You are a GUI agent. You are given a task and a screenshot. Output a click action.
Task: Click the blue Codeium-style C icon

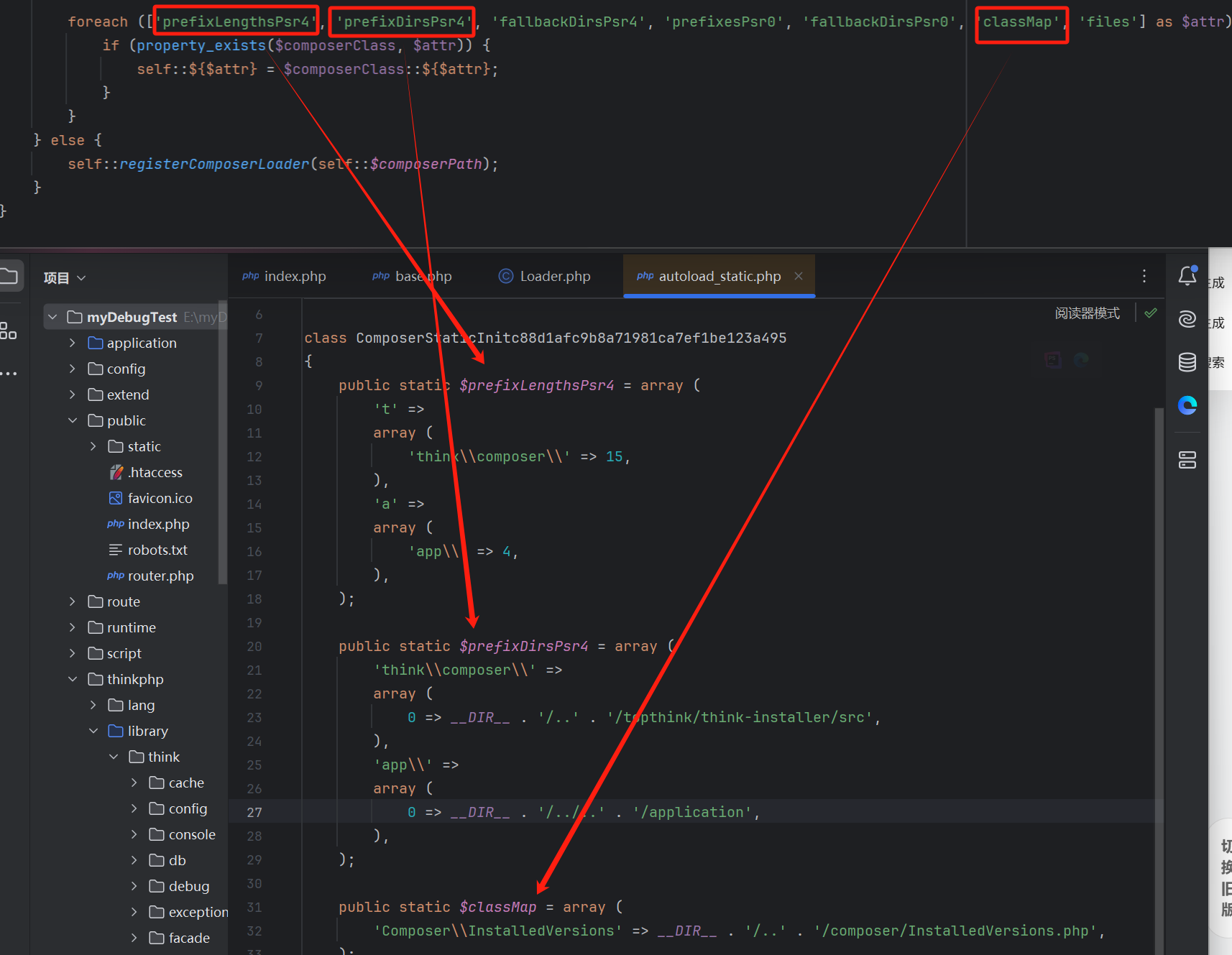[1187, 406]
